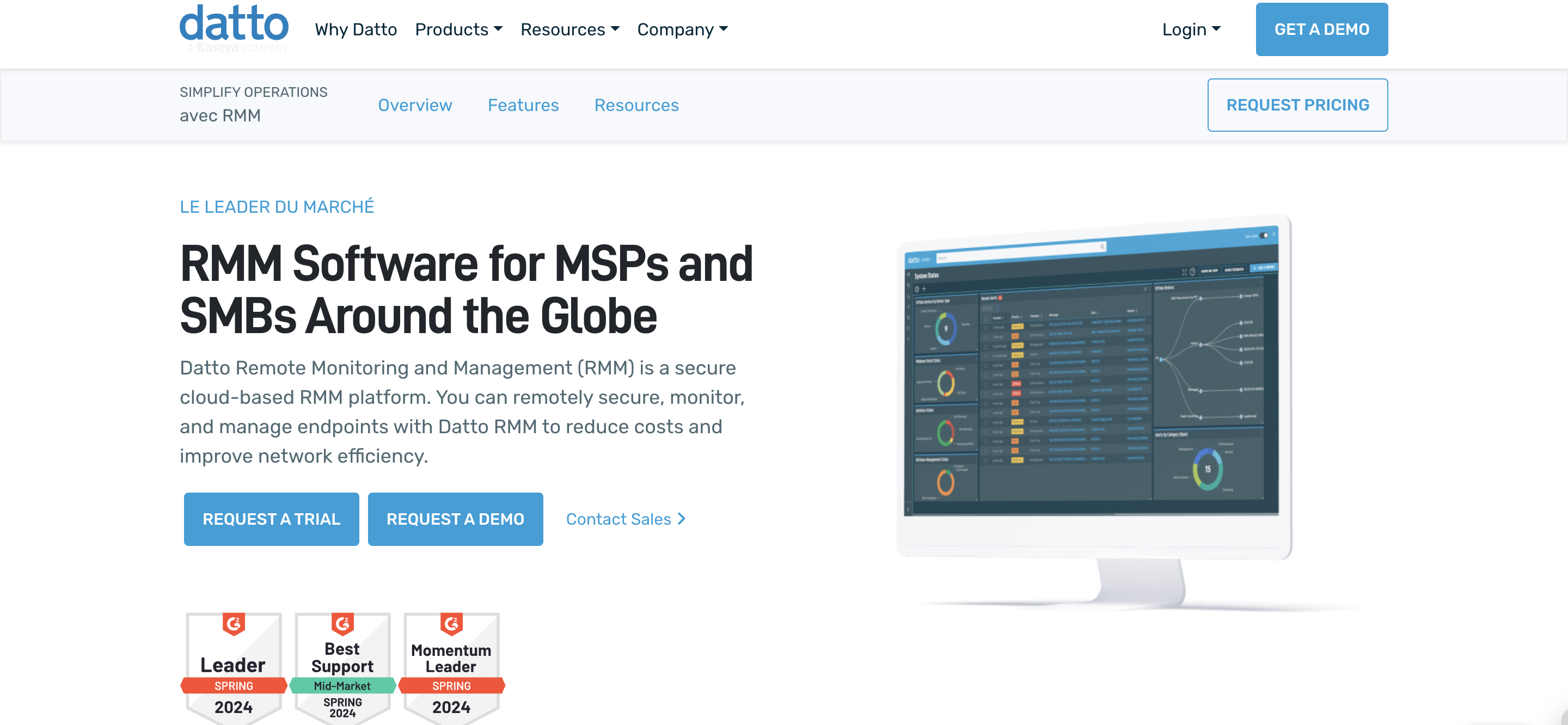
Task: Click the 'RMM Software for MSPs' headline
Action: (467, 290)
